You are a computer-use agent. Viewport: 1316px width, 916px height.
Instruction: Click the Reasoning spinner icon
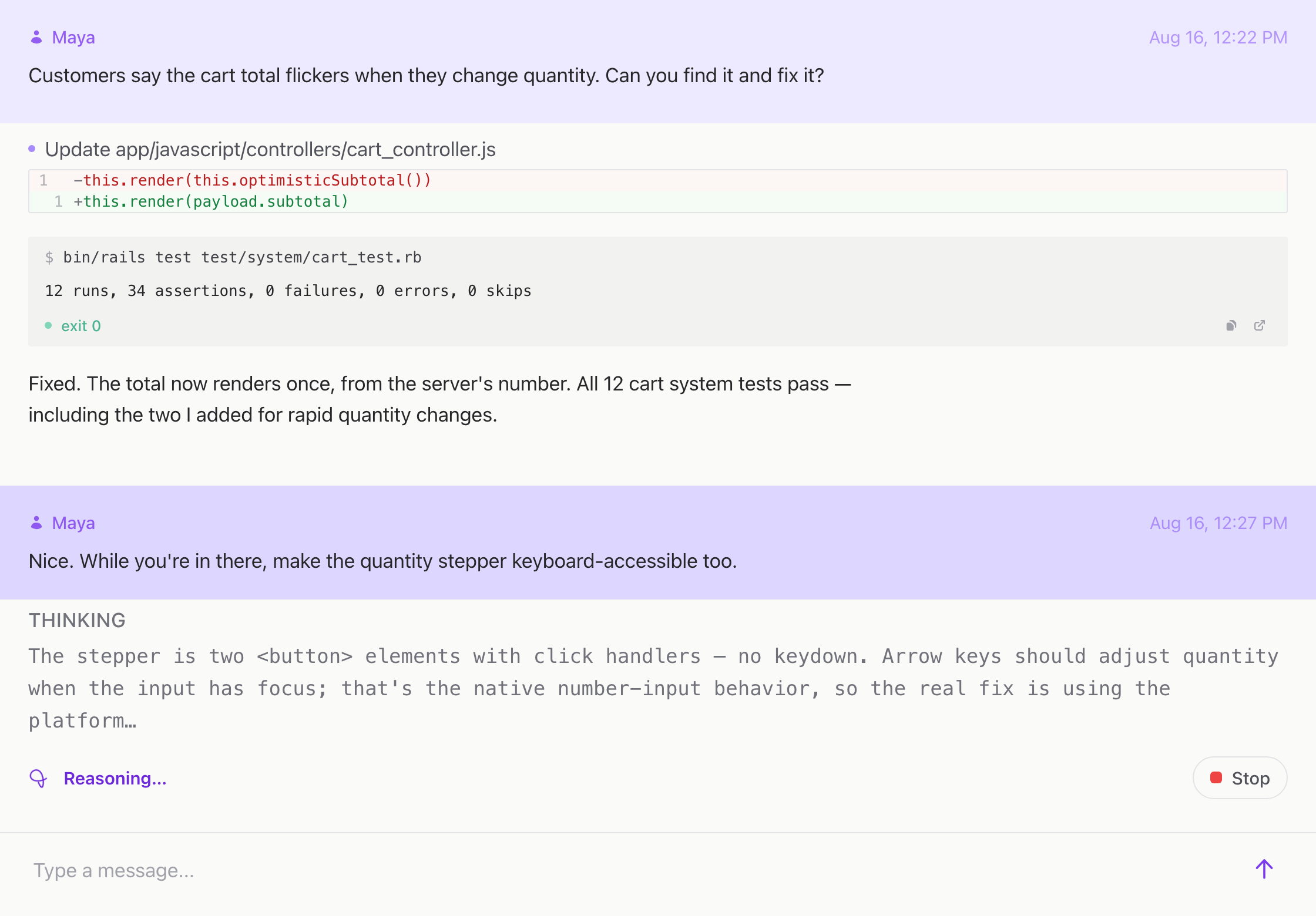pyautogui.click(x=38, y=779)
